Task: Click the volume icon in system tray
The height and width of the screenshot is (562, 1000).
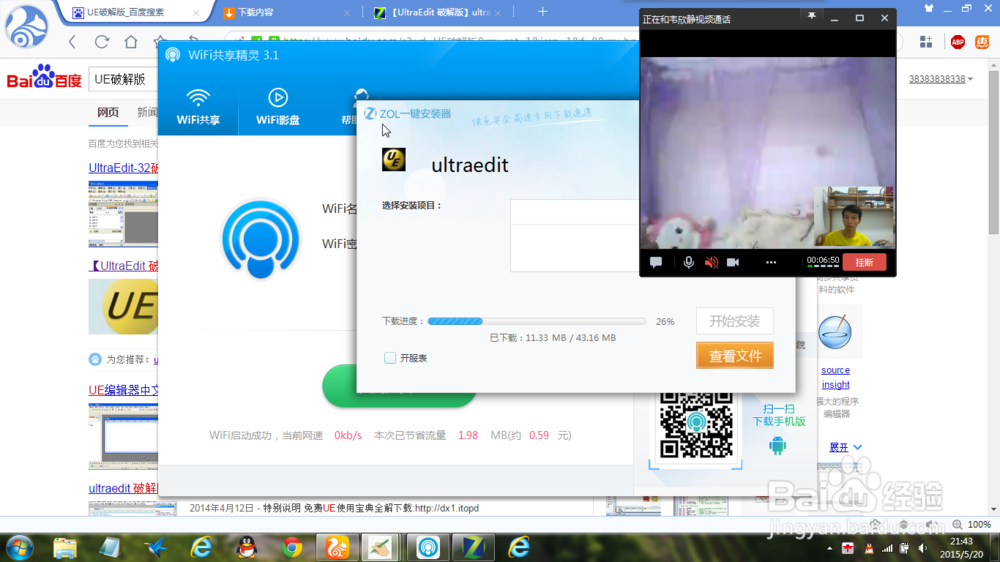Action: [x=923, y=549]
